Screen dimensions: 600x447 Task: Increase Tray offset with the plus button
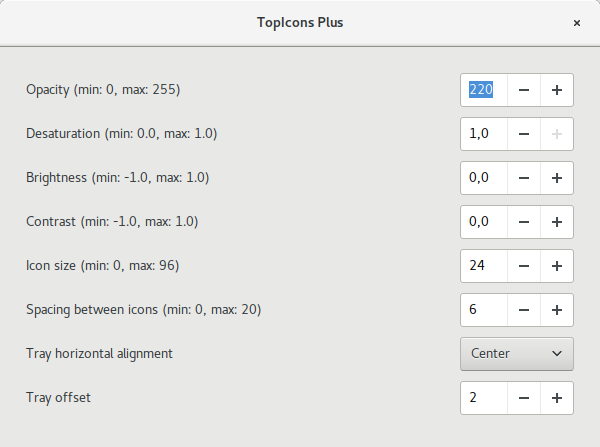pos(557,398)
